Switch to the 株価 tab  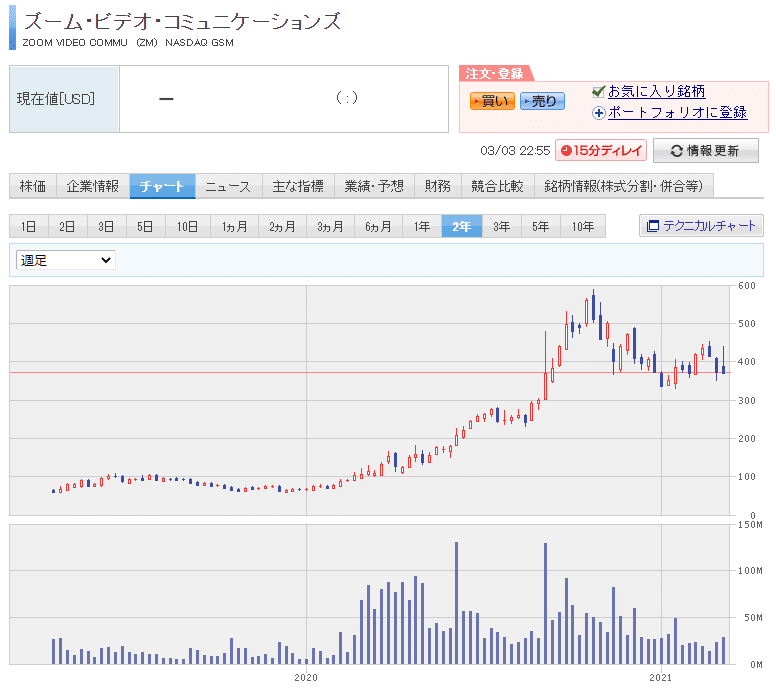33,186
